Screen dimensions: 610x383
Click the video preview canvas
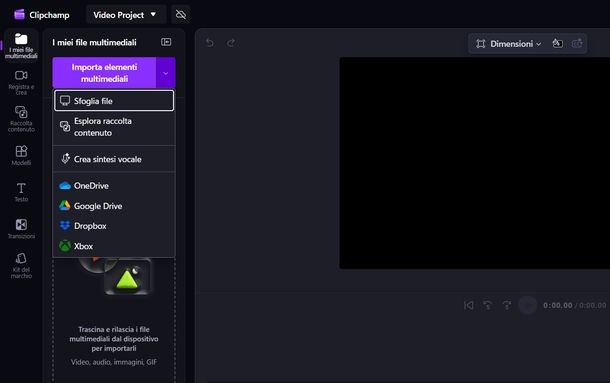click(475, 163)
